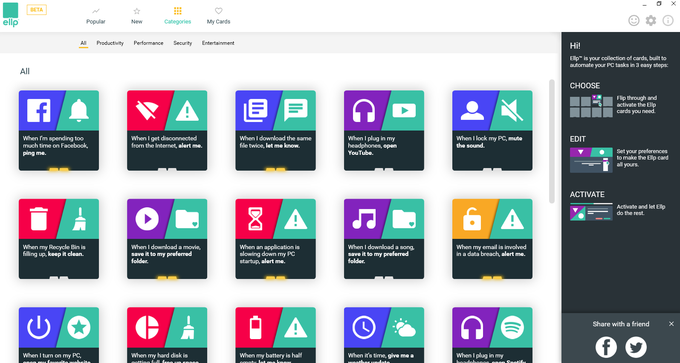This screenshot has width=680, height=363.
Task: Close the Share with a friend panel
Action: pyautogui.click(x=671, y=324)
